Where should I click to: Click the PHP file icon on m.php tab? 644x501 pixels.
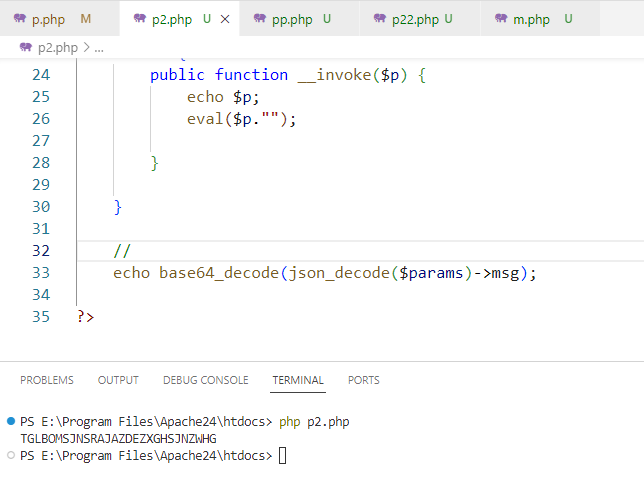pyautogui.click(x=501, y=19)
